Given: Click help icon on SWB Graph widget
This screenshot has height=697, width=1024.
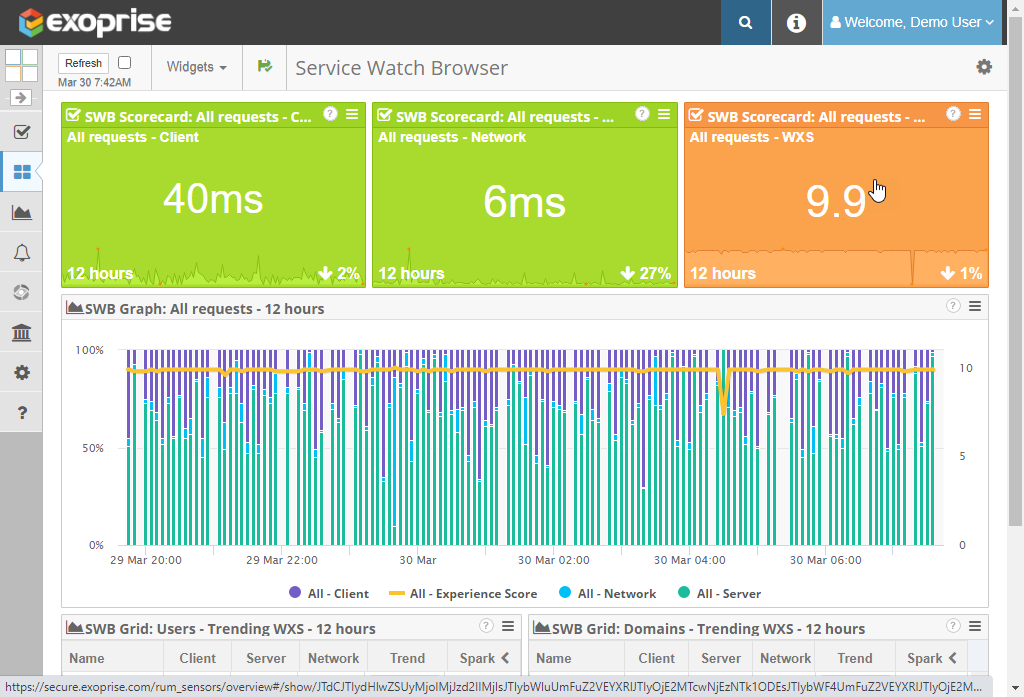Looking at the screenshot, I should point(953,306).
